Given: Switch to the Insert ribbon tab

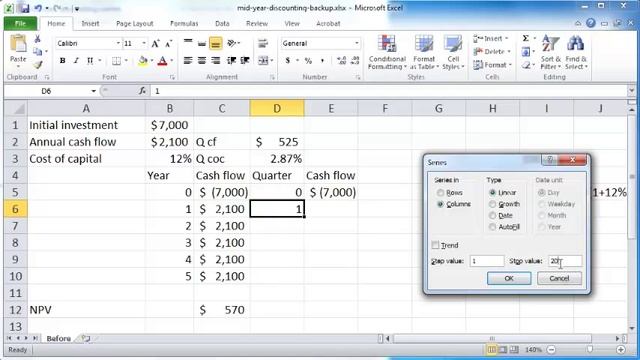Looking at the screenshot, I should tap(90, 24).
